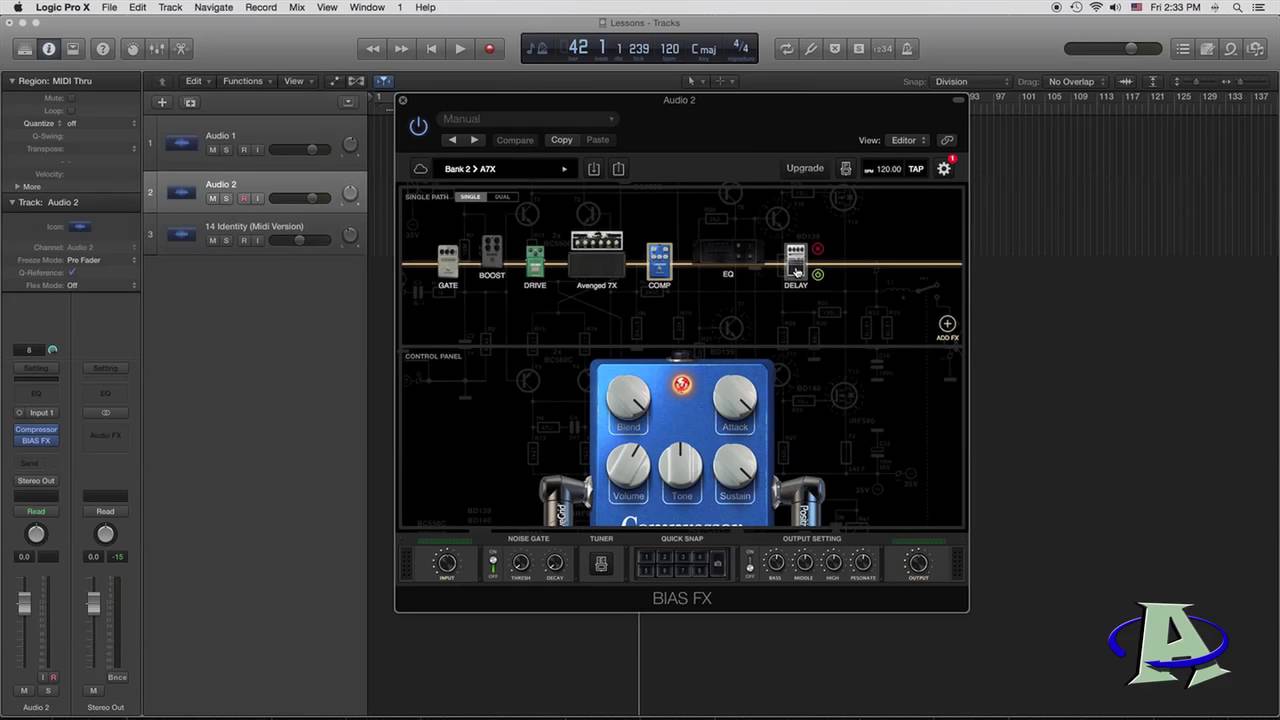Click the Compare button
Viewport: 1280px width, 720px height.
coord(515,140)
